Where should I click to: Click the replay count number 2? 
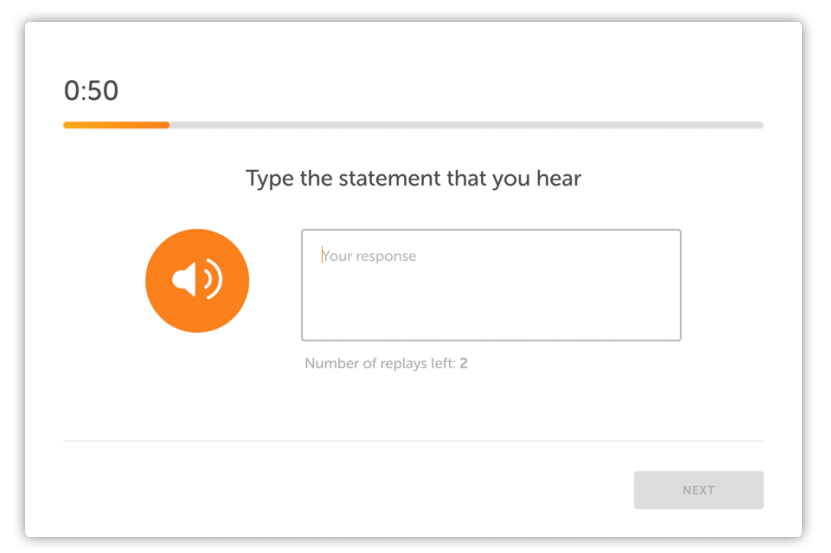[464, 363]
